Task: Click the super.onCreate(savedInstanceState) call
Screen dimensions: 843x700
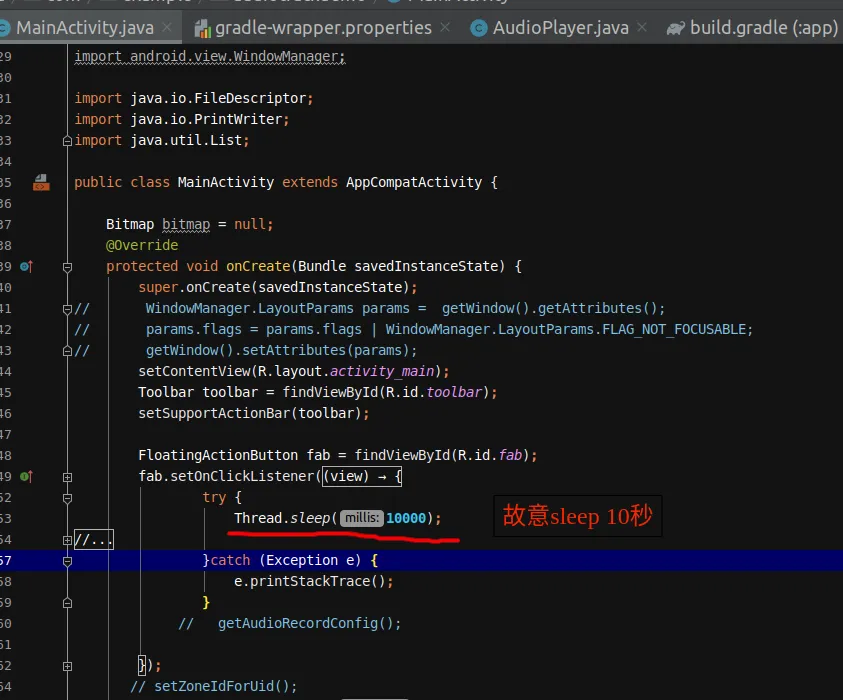Action: [277, 287]
